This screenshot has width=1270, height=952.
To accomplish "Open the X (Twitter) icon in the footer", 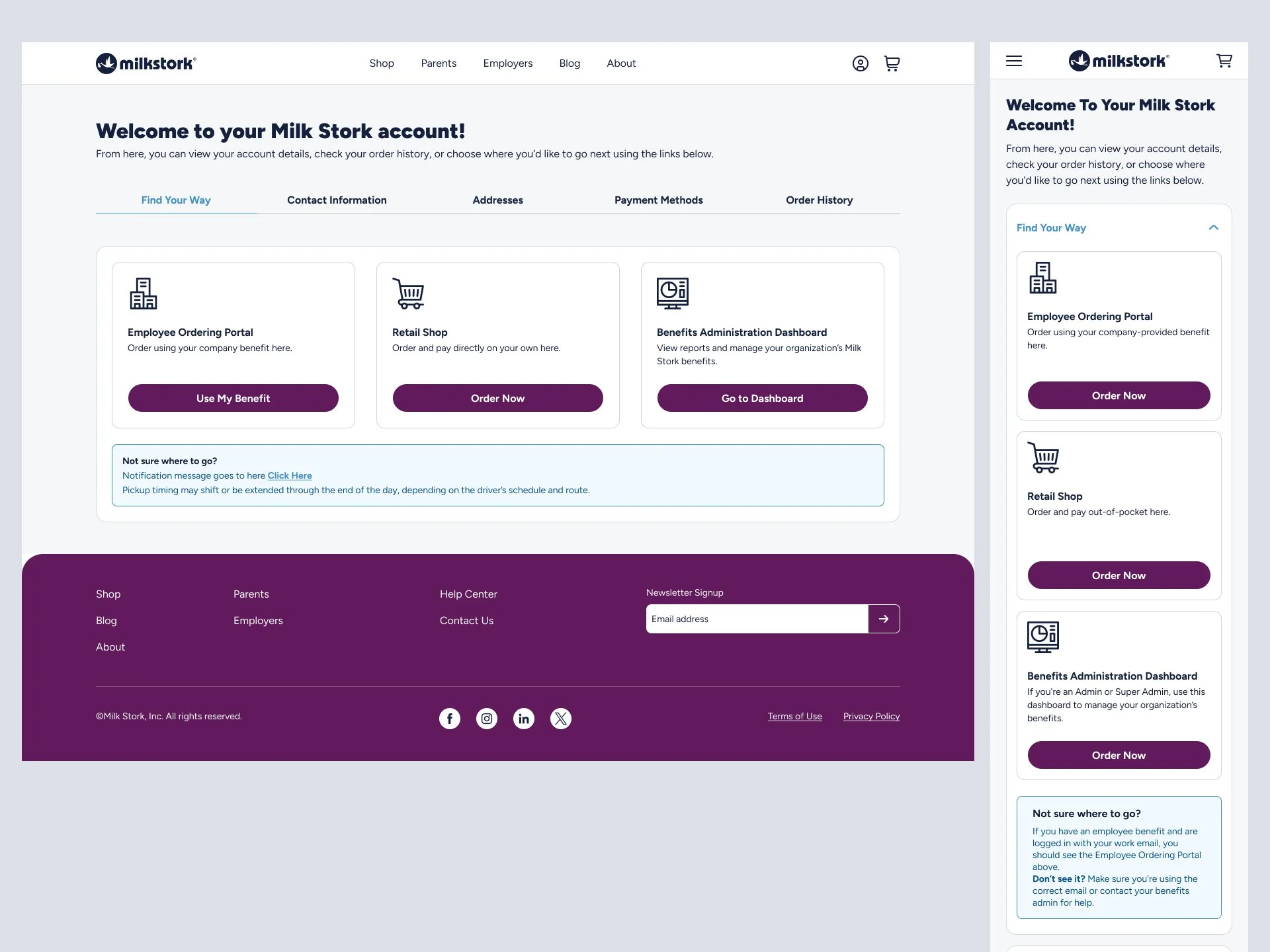I will click(561, 719).
